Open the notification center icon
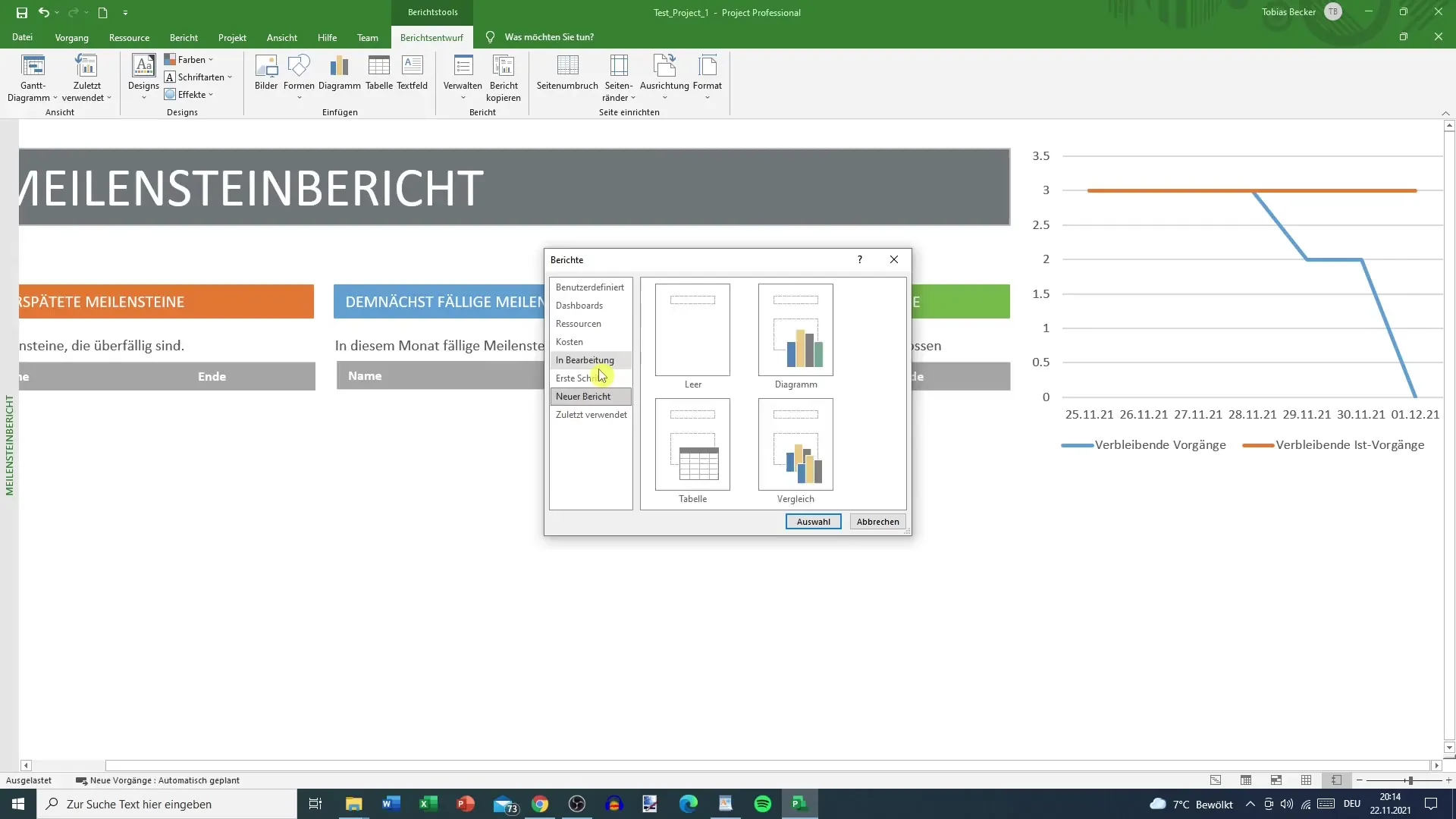1456x819 pixels. pyautogui.click(x=1431, y=804)
